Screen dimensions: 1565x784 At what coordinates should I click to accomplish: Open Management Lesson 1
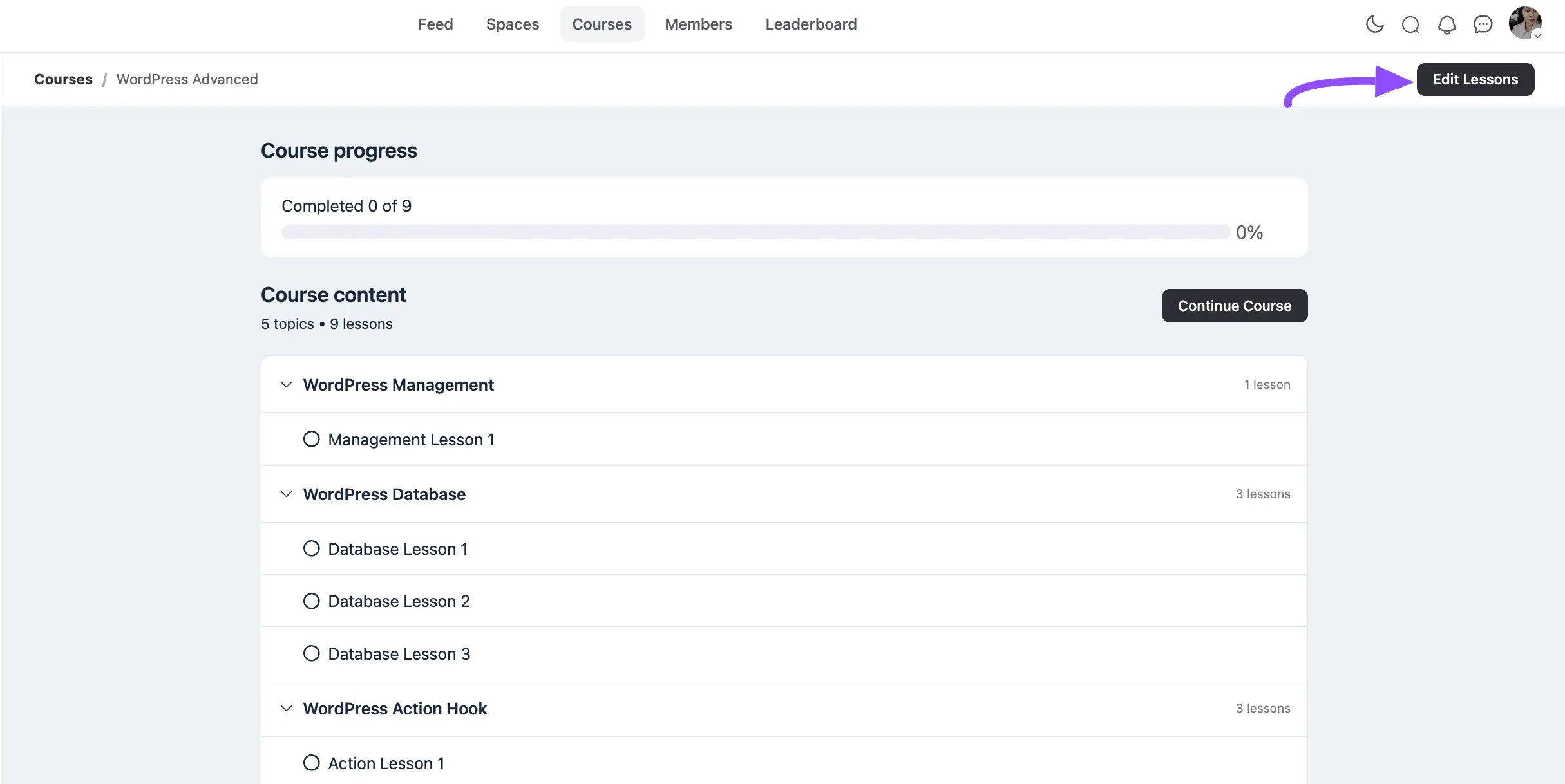(x=412, y=440)
